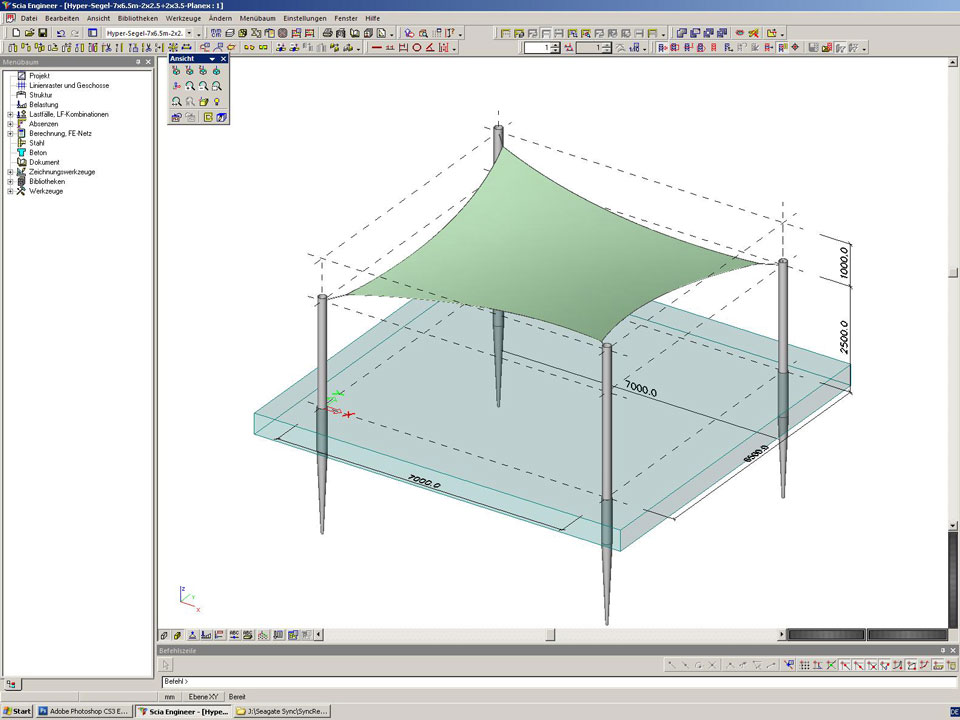The width and height of the screenshot is (960, 720).
Task: Open the Einstellungen menu
Action: point(304,18)
